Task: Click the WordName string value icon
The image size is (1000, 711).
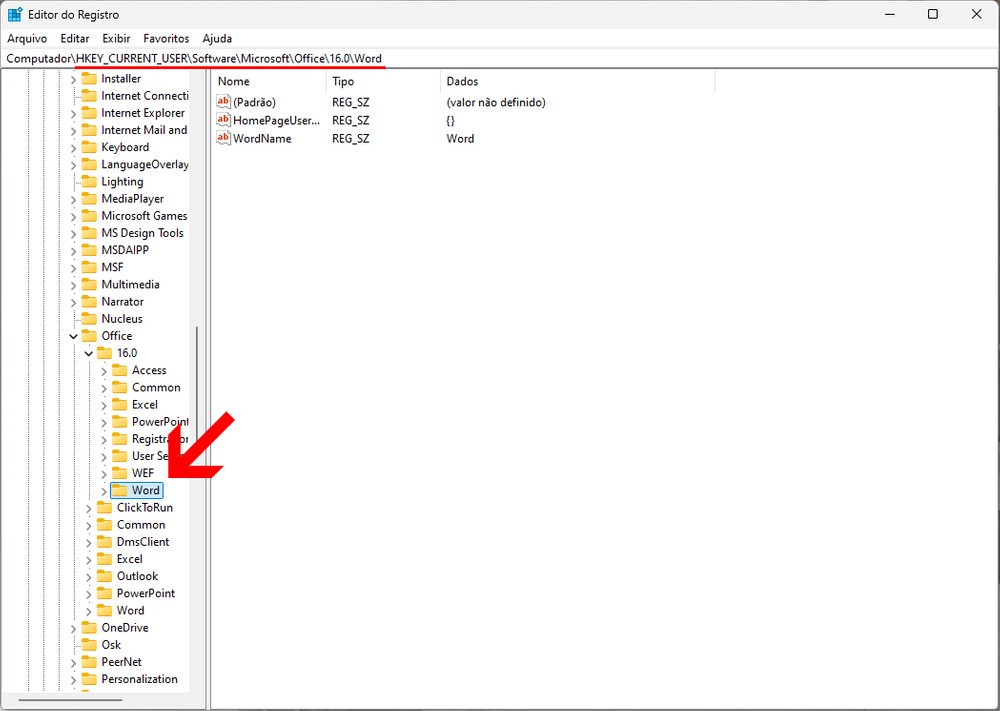Action: click(224, 138)
